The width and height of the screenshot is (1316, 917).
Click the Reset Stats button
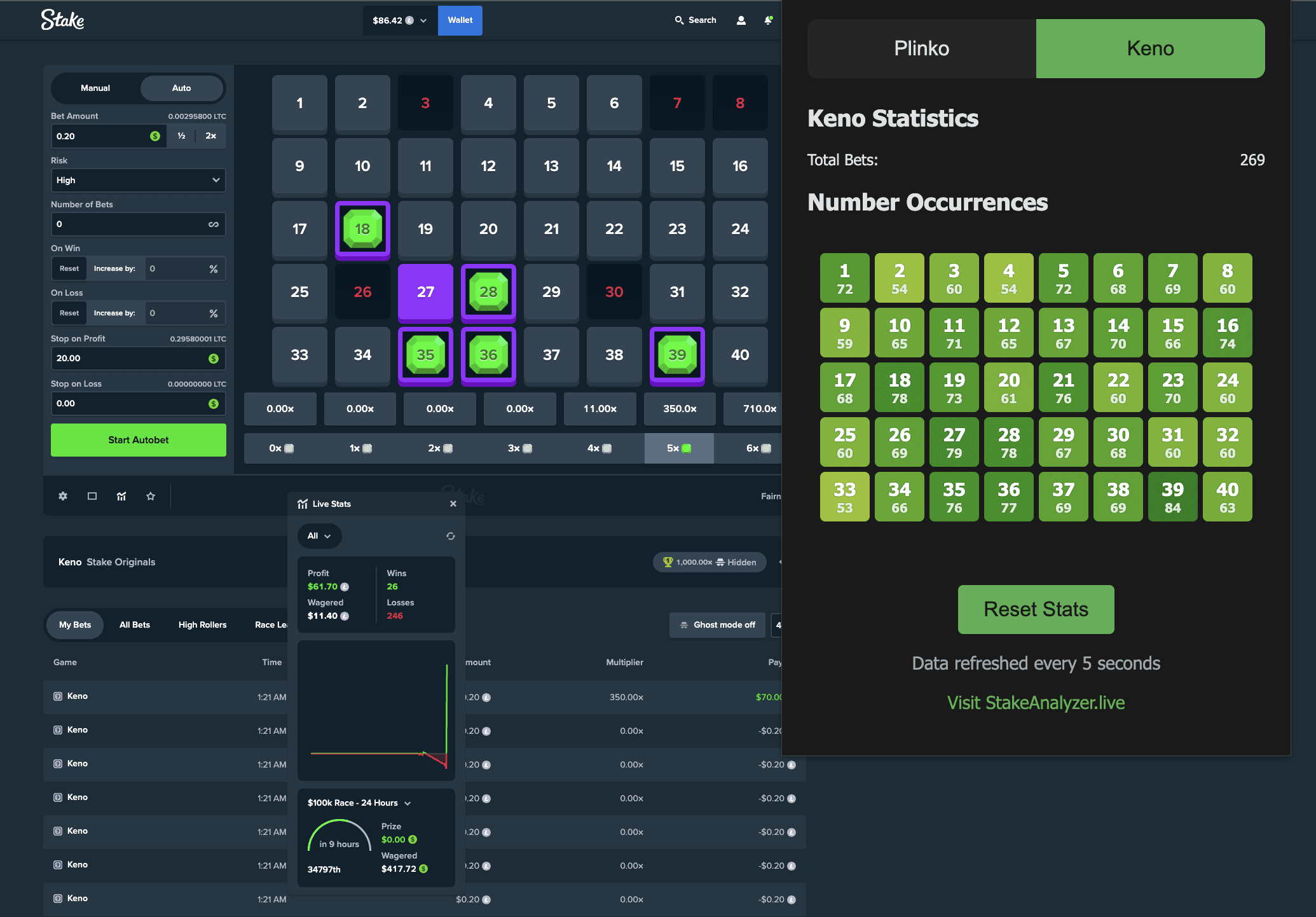(x=1035, y=608)
